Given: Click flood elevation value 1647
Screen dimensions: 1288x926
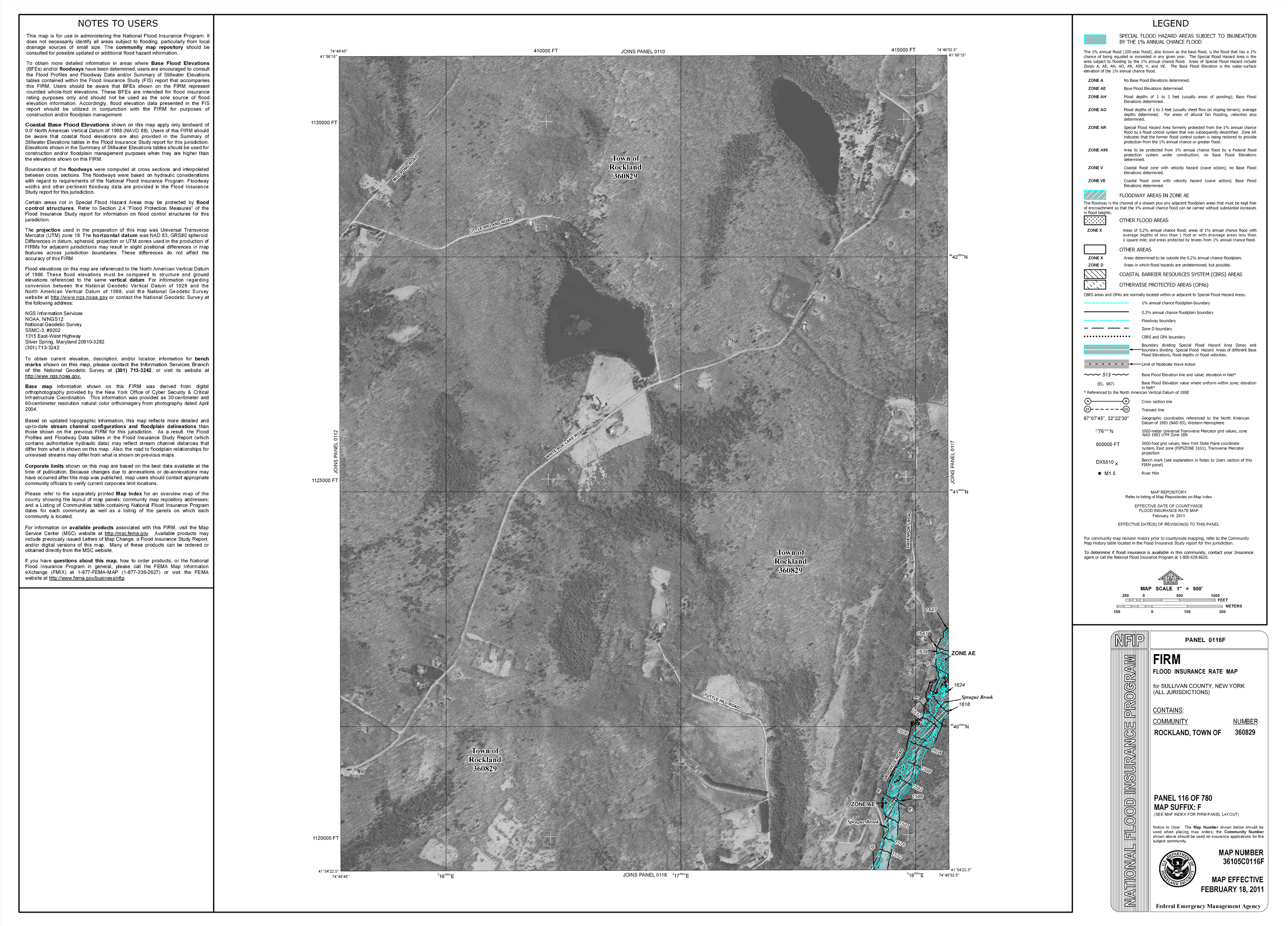Looking at the screenshot, I should [x=931, y=610].
